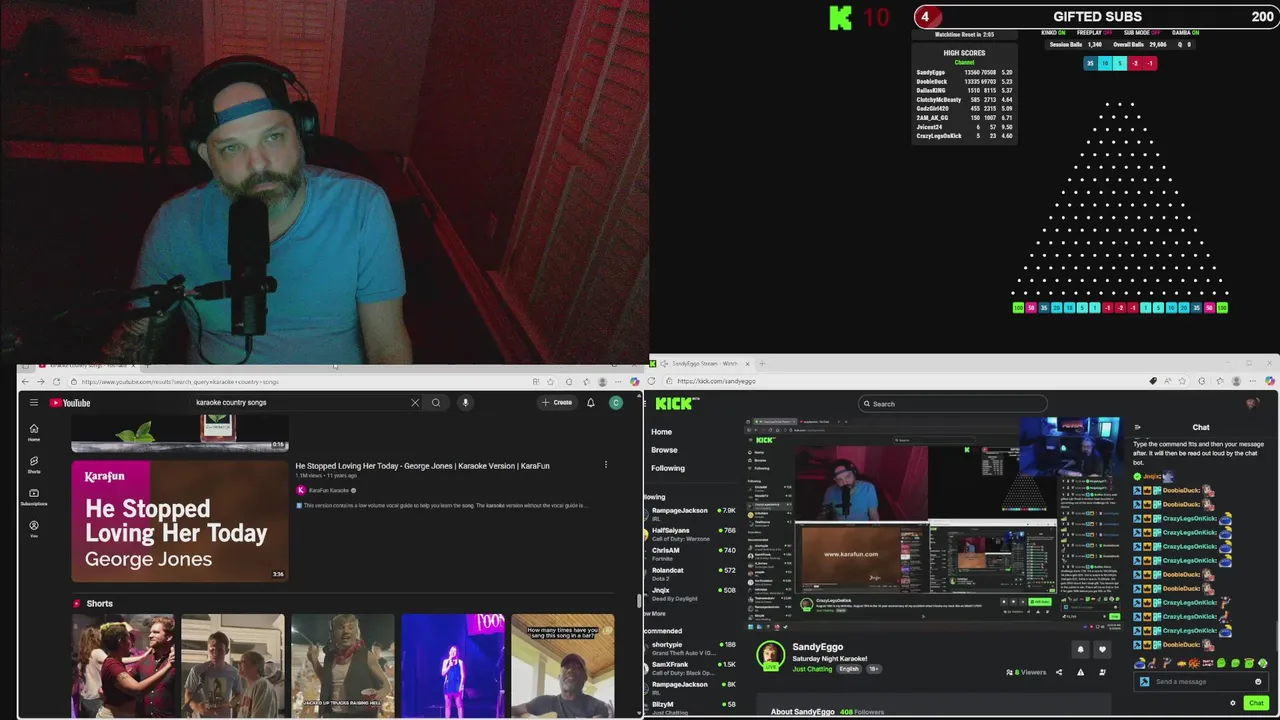Send message with green Chat button
Viewport: 1280px width, 720px height.
(x=1256, y=703)
